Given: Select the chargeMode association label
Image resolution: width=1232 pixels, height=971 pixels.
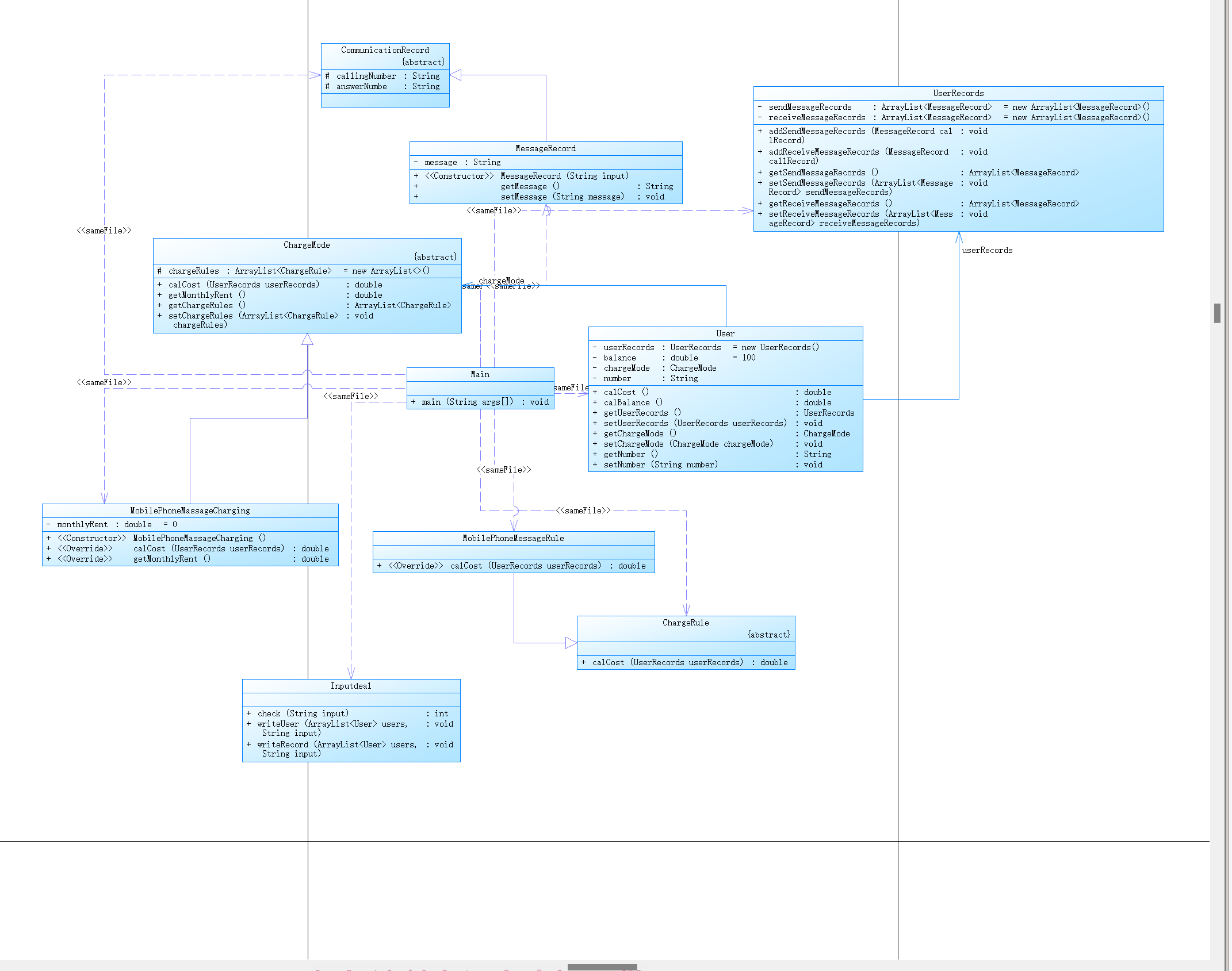Looking at the screenshot, I should click(501, 281).
